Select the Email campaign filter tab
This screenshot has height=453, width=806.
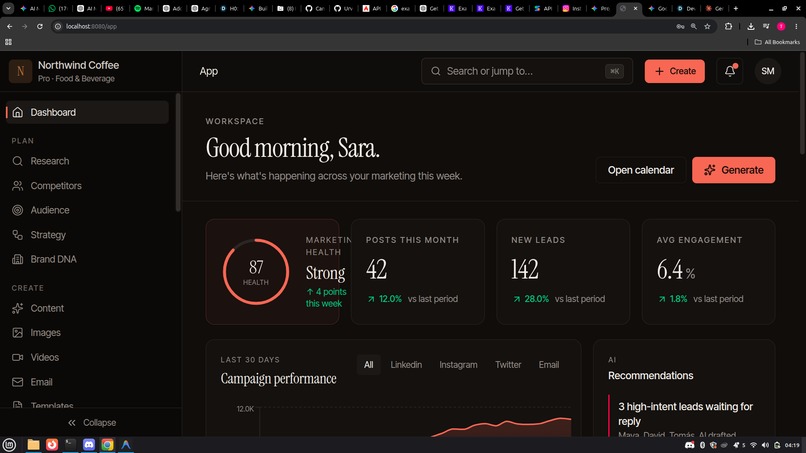(x=548, y=365)
